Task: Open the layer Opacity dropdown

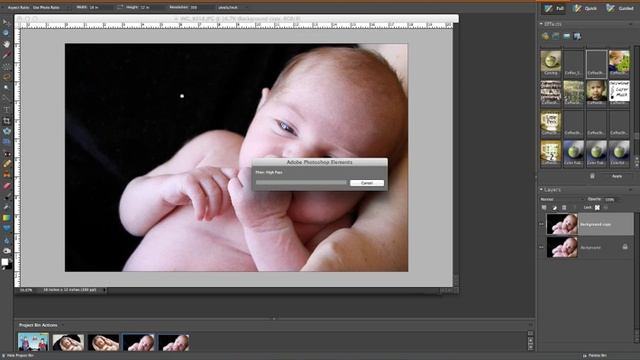Action: click(x=611, y=199)
